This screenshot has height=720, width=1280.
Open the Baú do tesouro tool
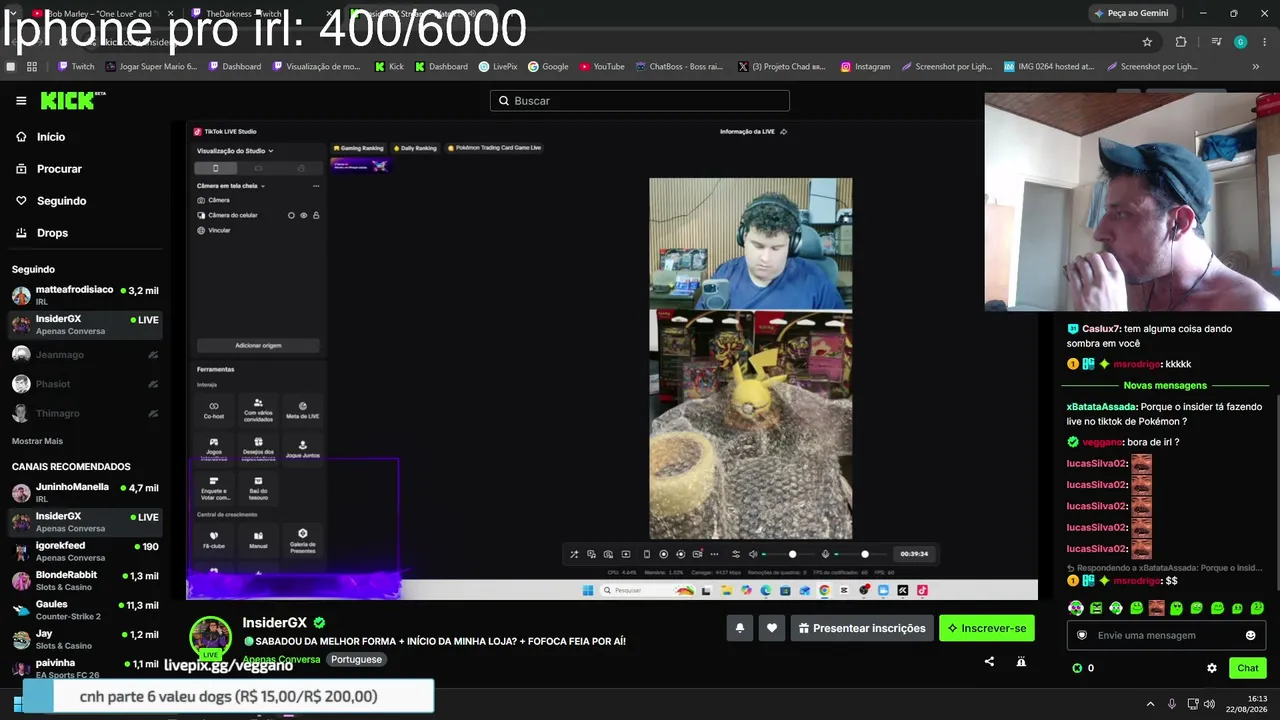pyautogui.click(x=258, y=487)
